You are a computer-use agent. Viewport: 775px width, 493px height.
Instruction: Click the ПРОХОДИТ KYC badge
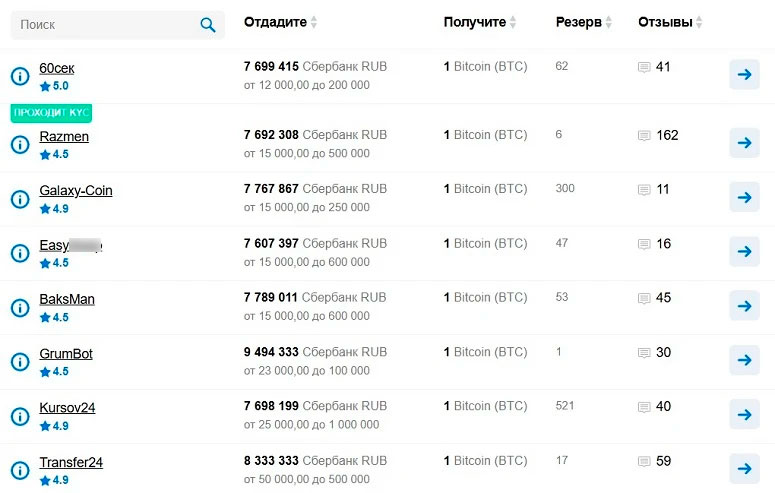51,113
